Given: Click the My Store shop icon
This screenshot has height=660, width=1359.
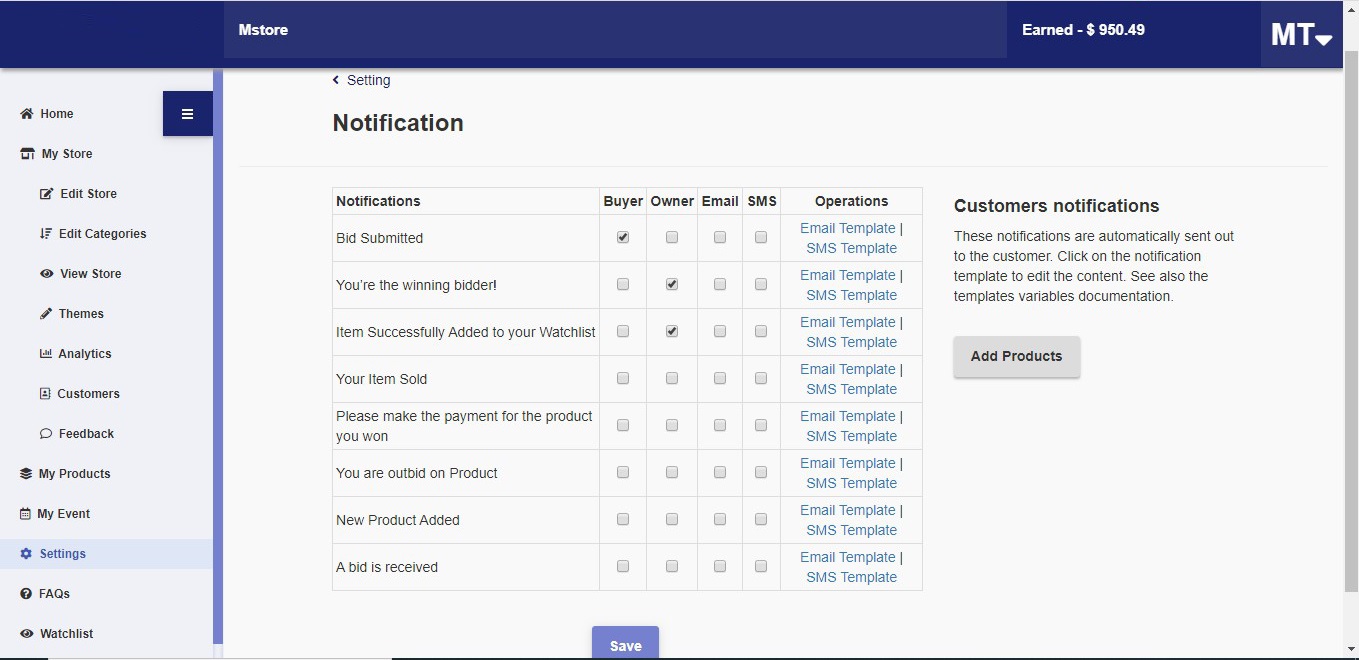Looking at the screenshot, I should [x=27, y=154].
